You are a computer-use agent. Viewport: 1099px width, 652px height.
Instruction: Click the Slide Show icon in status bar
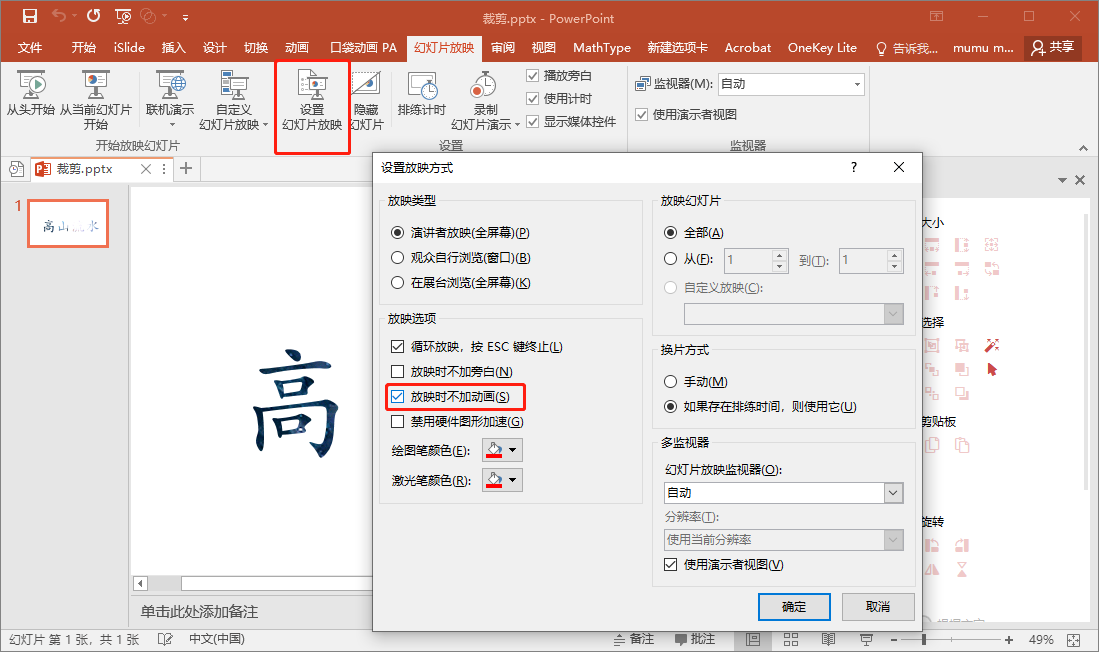[x=866, y=639]
